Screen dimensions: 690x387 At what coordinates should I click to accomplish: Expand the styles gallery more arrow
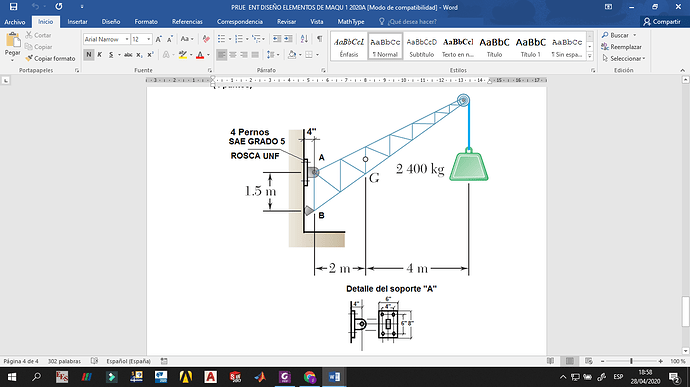(590, 56)
